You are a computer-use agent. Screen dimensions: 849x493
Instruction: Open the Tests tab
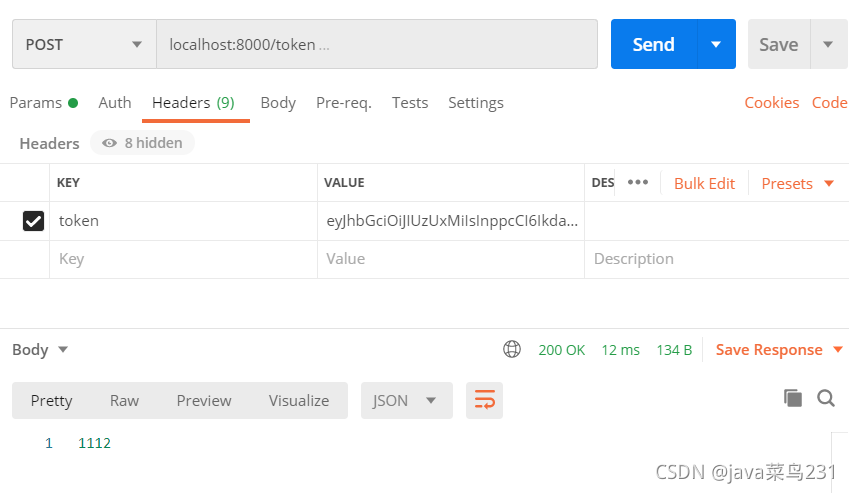pos(410,103)
